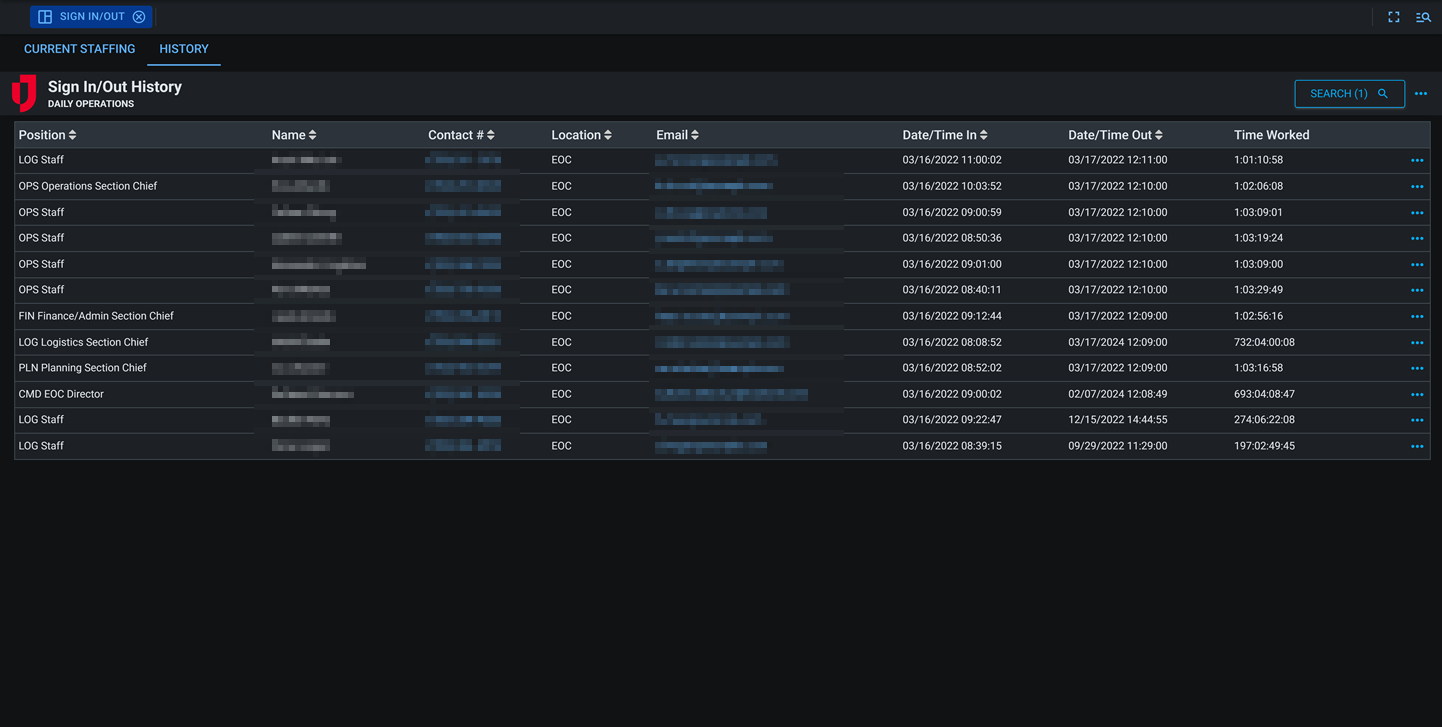Close the Sign In/Out tab
This screenshot has height=727, width=1442.
tap(139, 17)
